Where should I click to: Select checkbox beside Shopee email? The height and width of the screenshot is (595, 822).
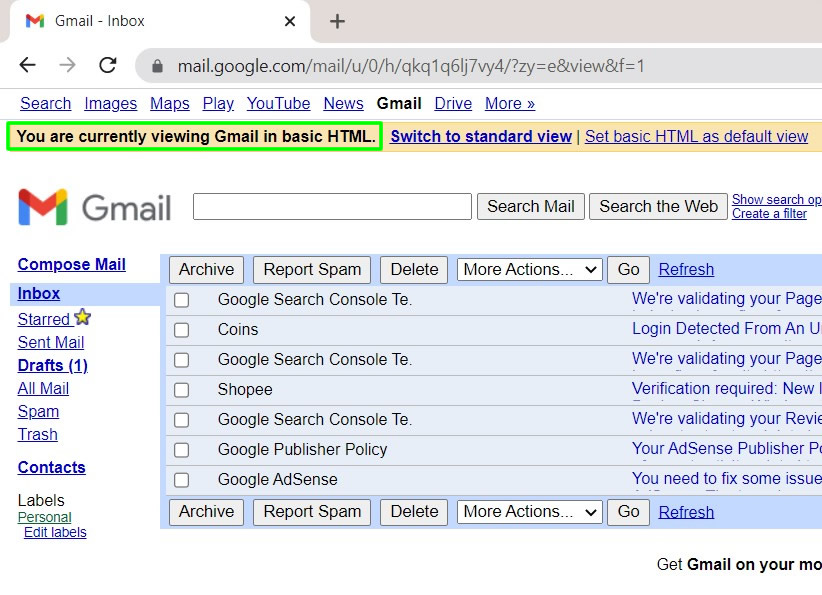181,390
